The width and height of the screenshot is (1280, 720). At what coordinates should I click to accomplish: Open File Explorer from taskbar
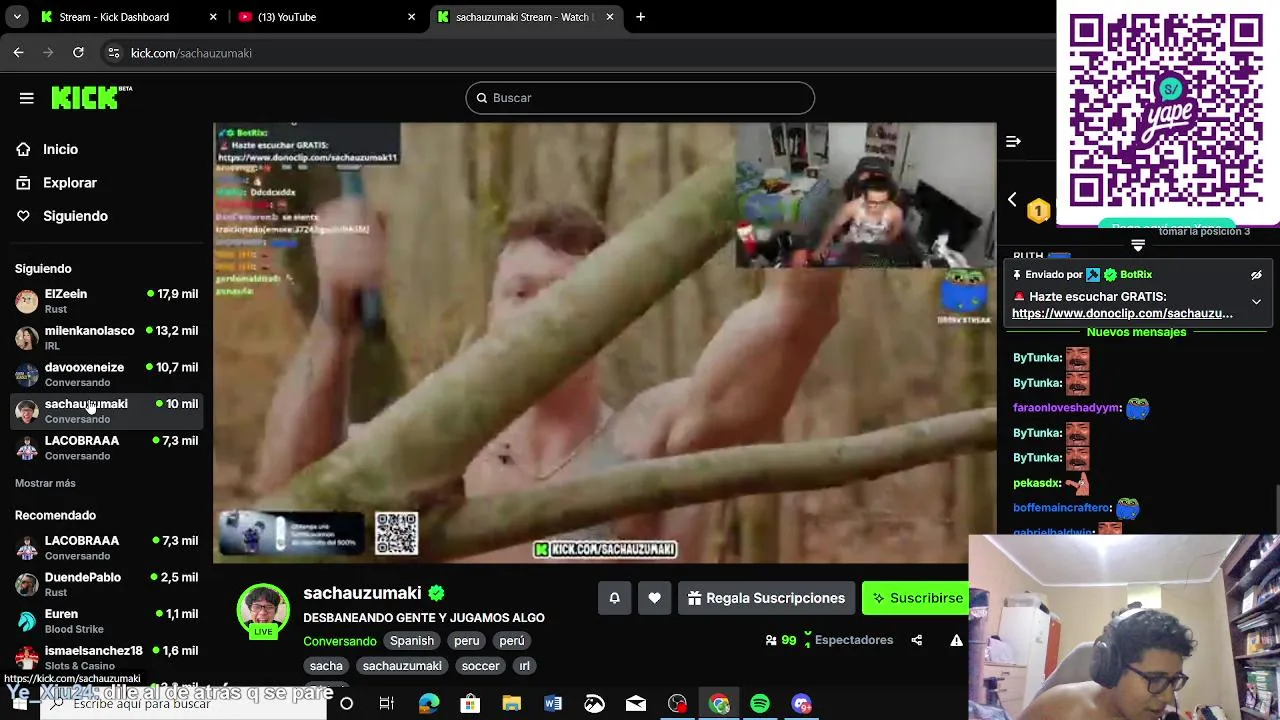[511, 704]
